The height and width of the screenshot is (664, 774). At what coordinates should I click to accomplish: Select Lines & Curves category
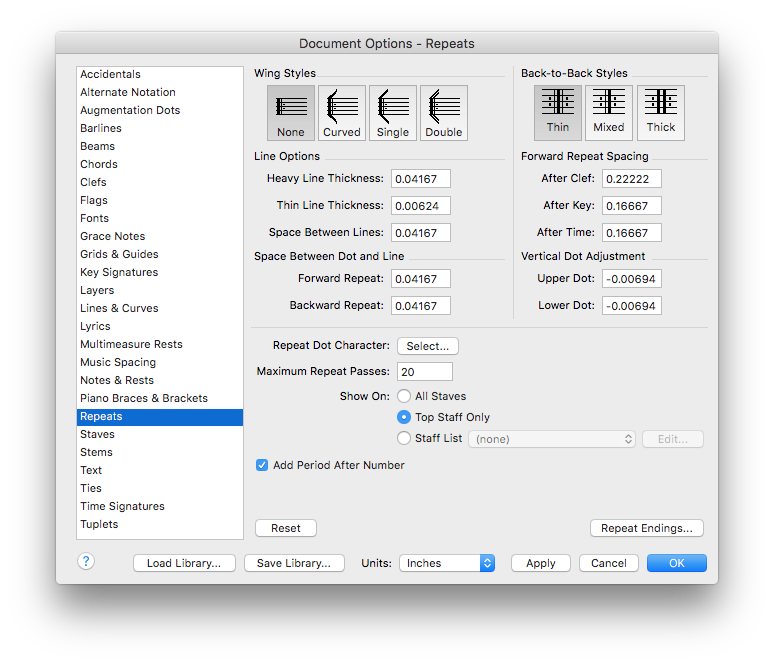(159, 309)
